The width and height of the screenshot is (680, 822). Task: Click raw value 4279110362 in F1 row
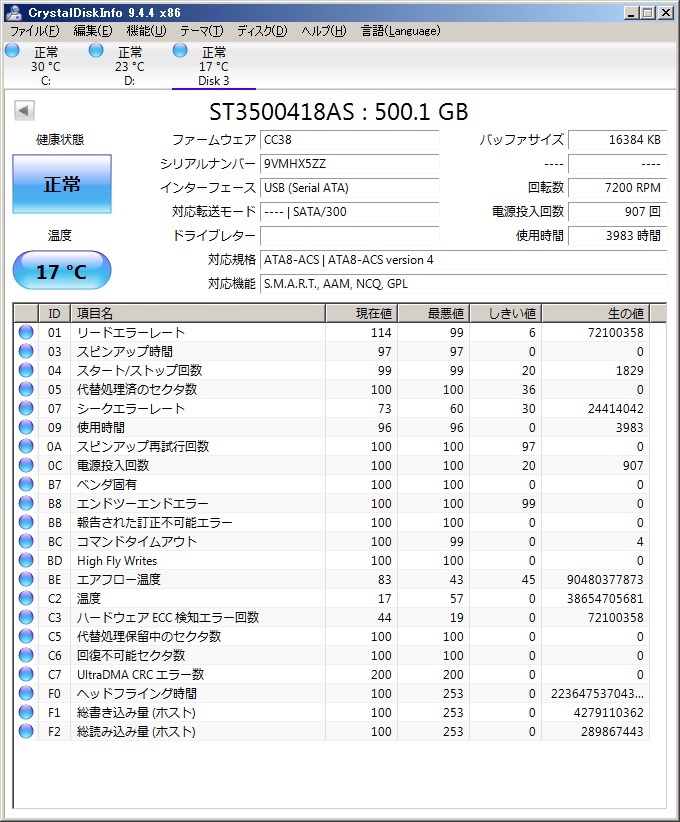coord(608,712)
